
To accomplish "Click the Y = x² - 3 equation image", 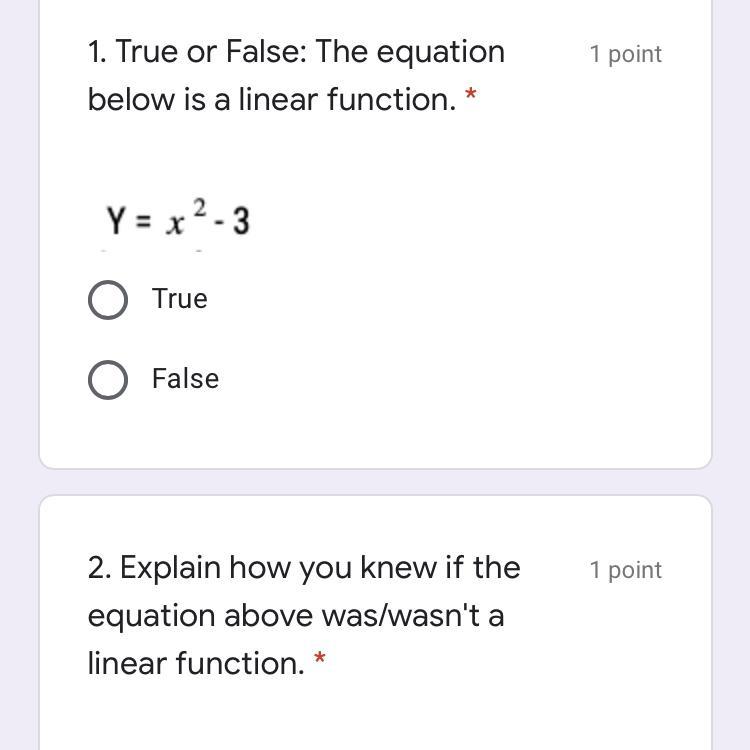I will coord(178,220).
